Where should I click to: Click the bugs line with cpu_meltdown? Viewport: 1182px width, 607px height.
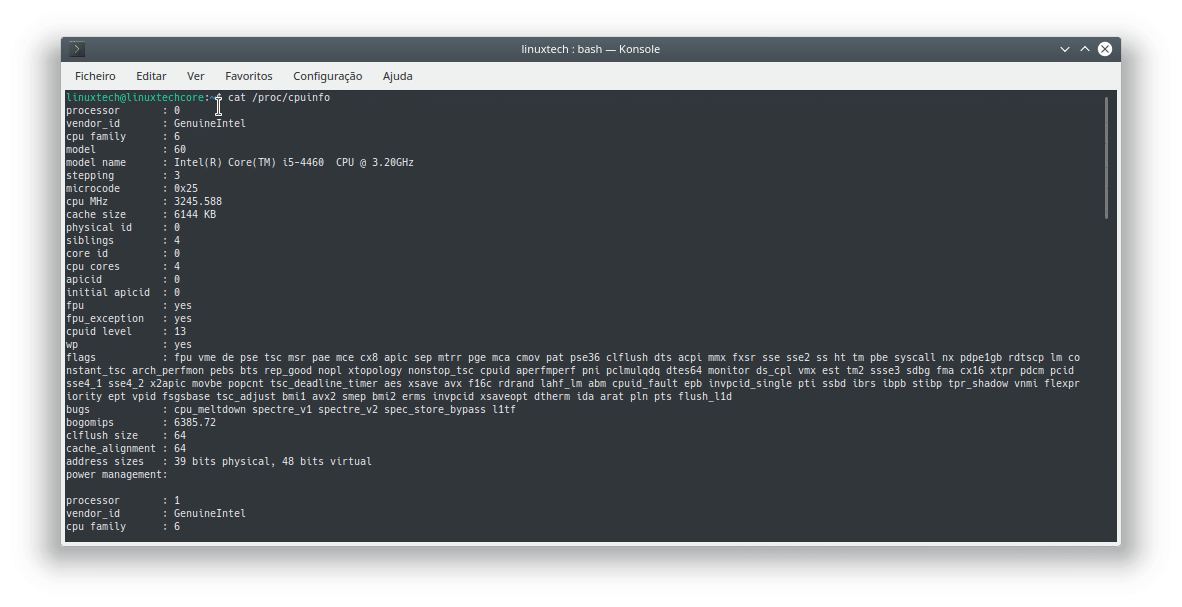(291, 409)
